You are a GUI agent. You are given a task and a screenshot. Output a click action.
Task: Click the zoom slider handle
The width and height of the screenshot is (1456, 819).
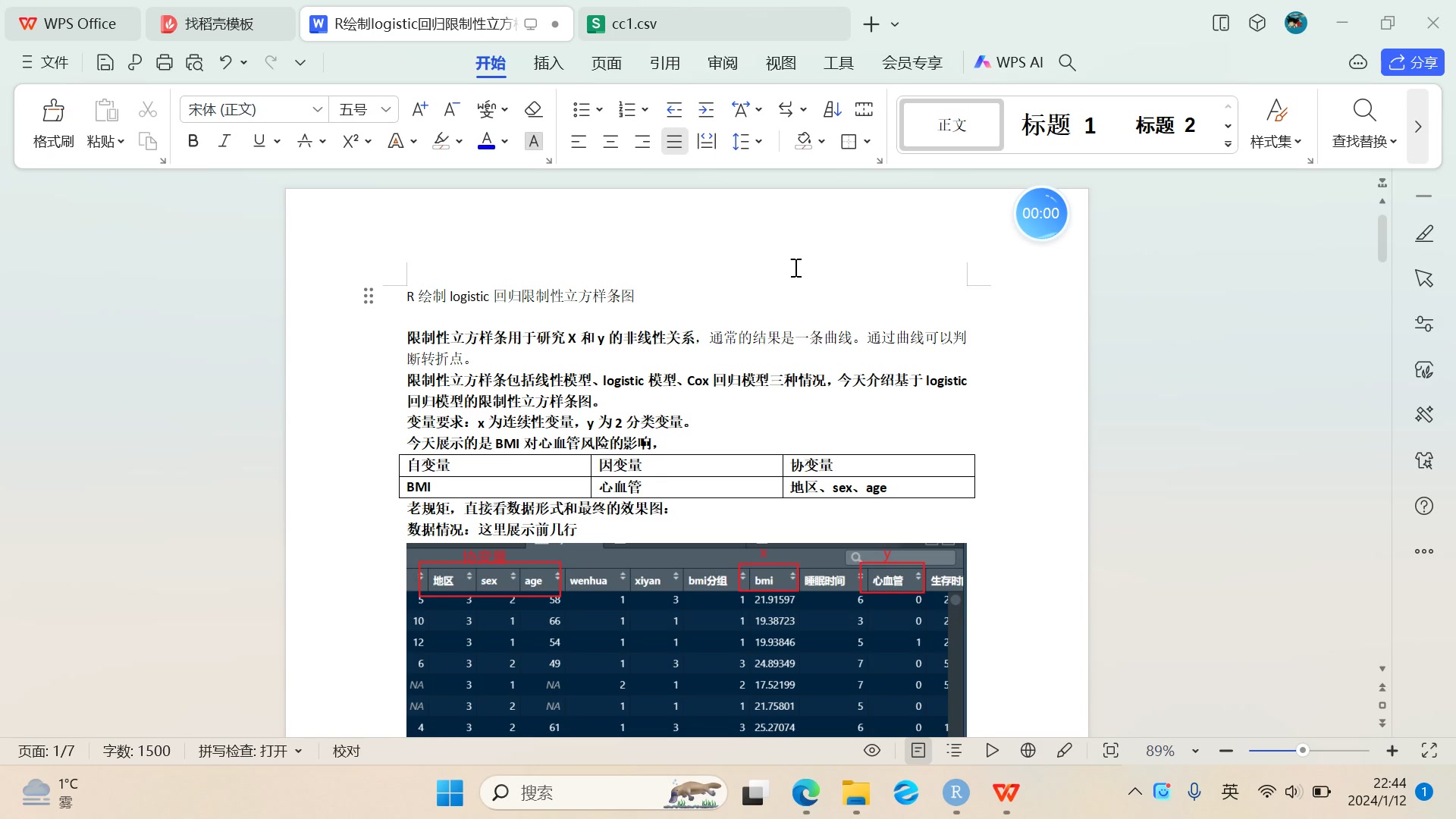click(1302, 751)
